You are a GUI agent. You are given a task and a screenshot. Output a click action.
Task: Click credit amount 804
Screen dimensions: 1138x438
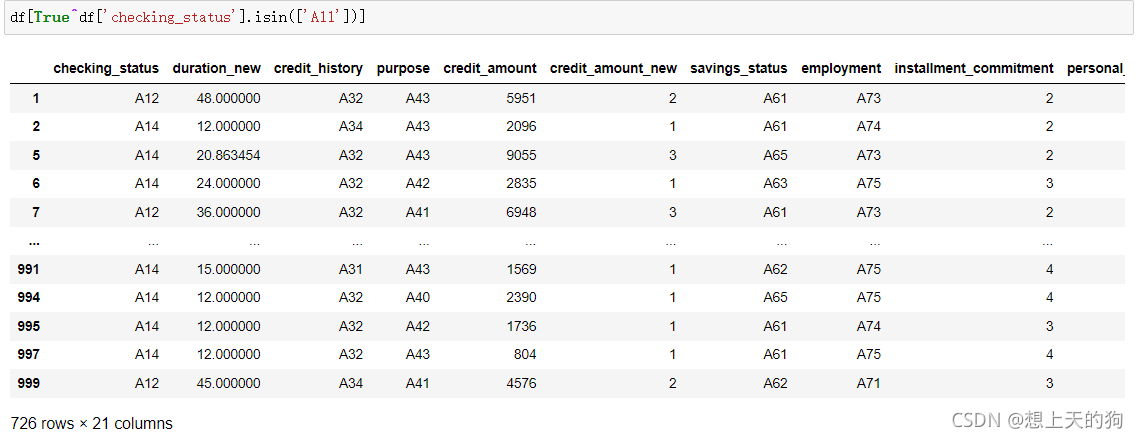(x=525, y=355)
